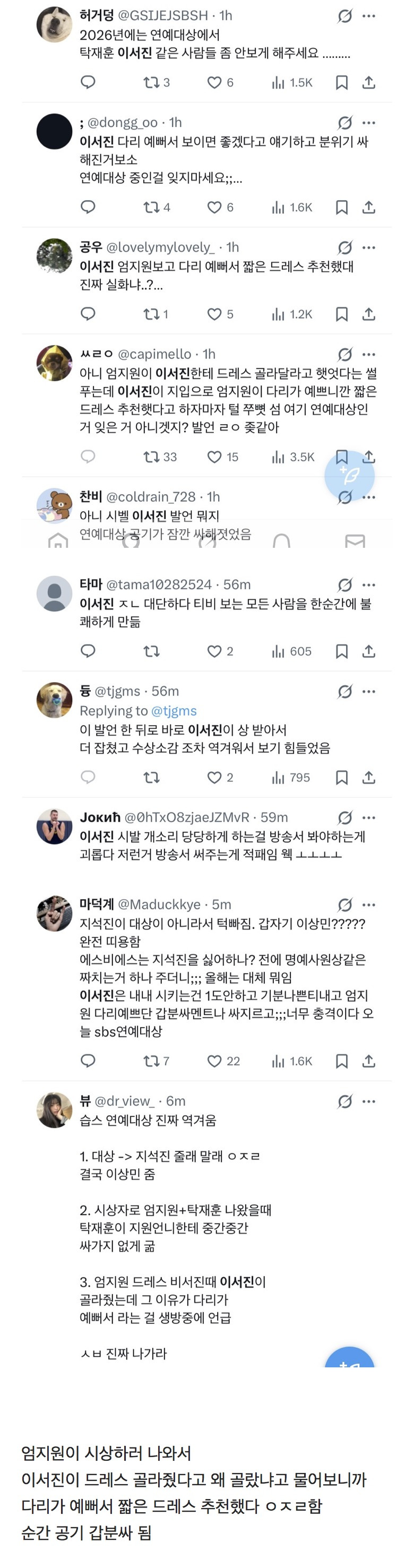This screenshot has width=414, height=1568.
Task: Open the three-dot menu on Jokић's tweet
Action: pos(369,817)
